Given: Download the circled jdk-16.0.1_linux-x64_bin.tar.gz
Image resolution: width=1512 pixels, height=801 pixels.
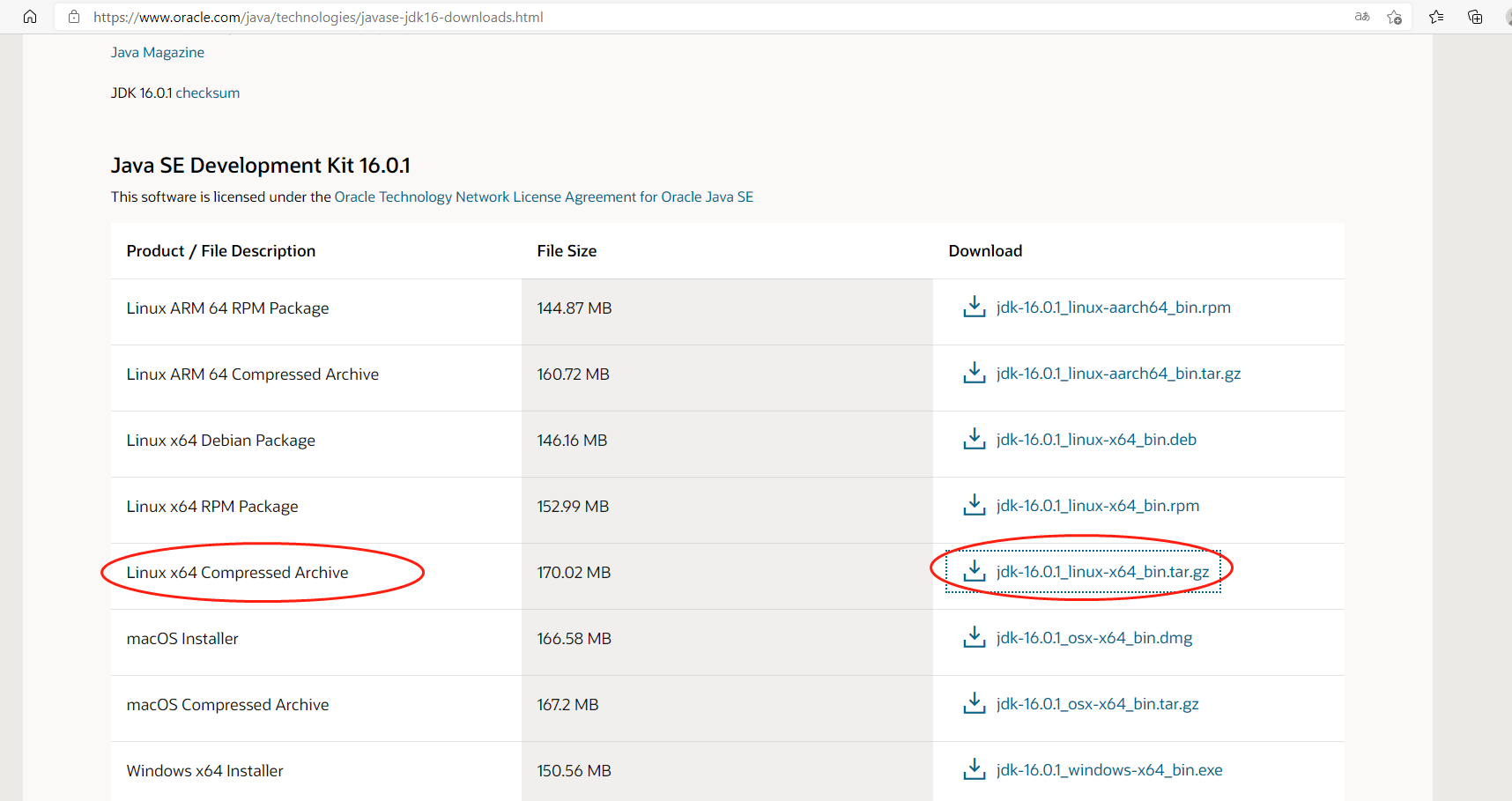Looking at the screenshot, I should (1102, 571).
